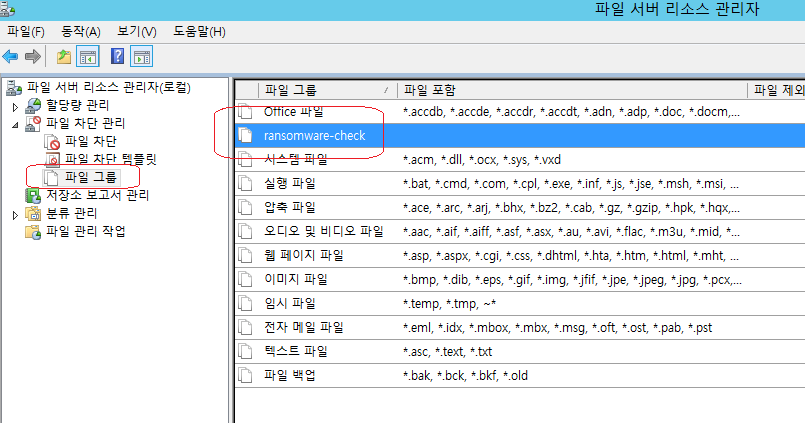Image resolution: width=805 pixels, height=423 pixels.
Task: Expand the 분류 관리 tree node
Action: click(15, 215)
